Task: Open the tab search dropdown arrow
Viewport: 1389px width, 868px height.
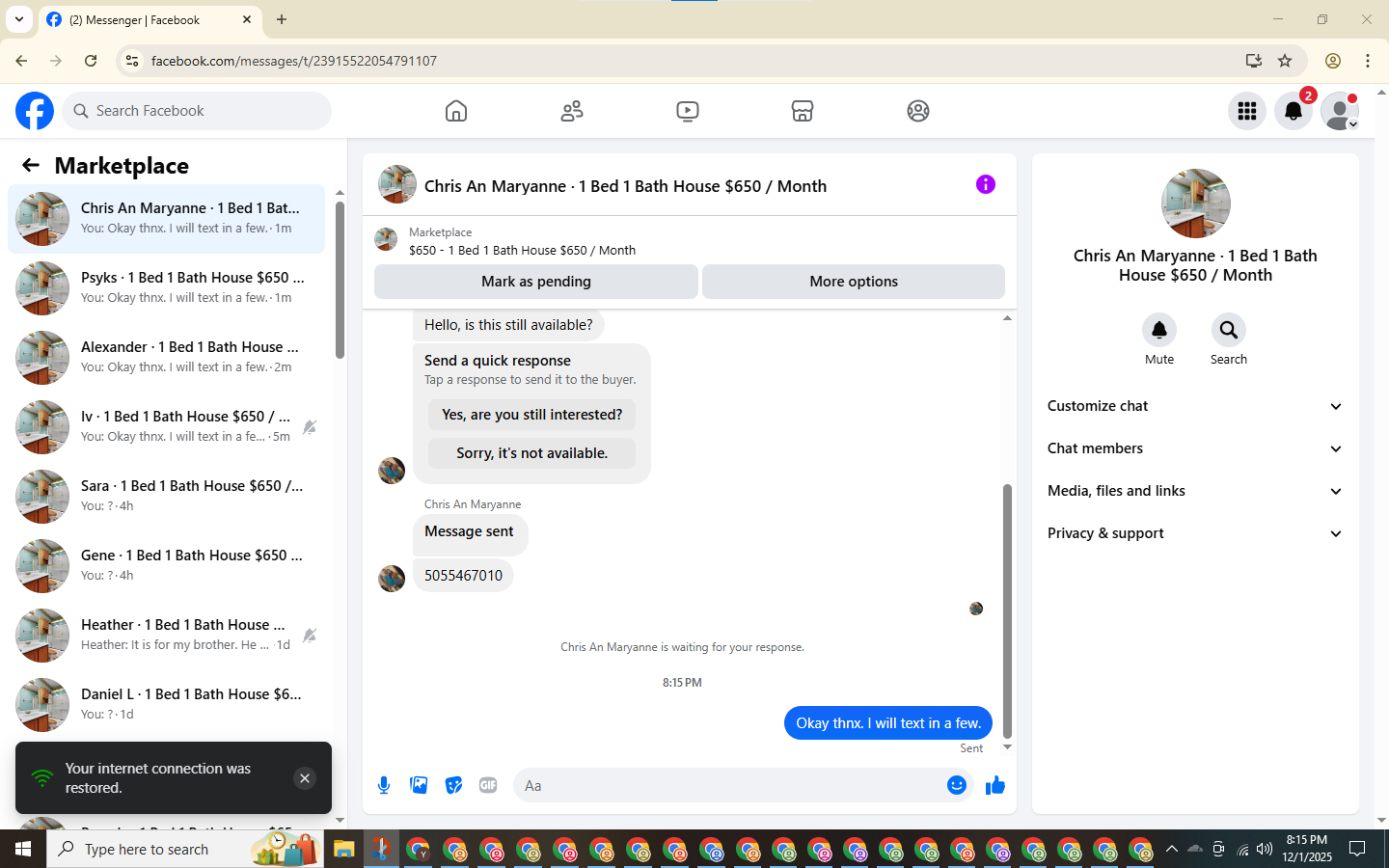Action: click(x=19, y=19)
